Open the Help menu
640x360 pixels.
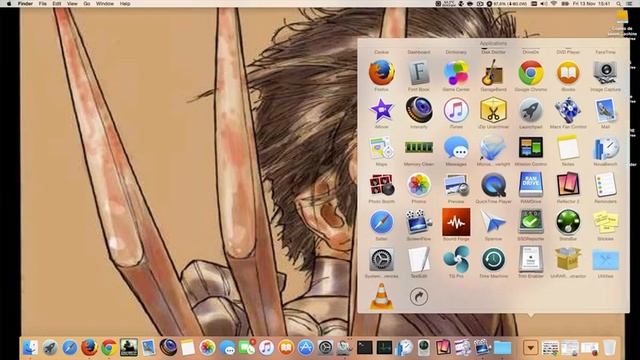coord(125,4)
